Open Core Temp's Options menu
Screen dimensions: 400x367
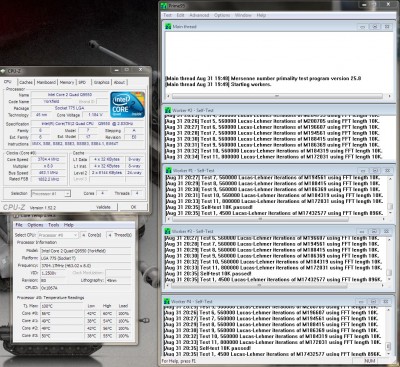click(x=35, y=225)
